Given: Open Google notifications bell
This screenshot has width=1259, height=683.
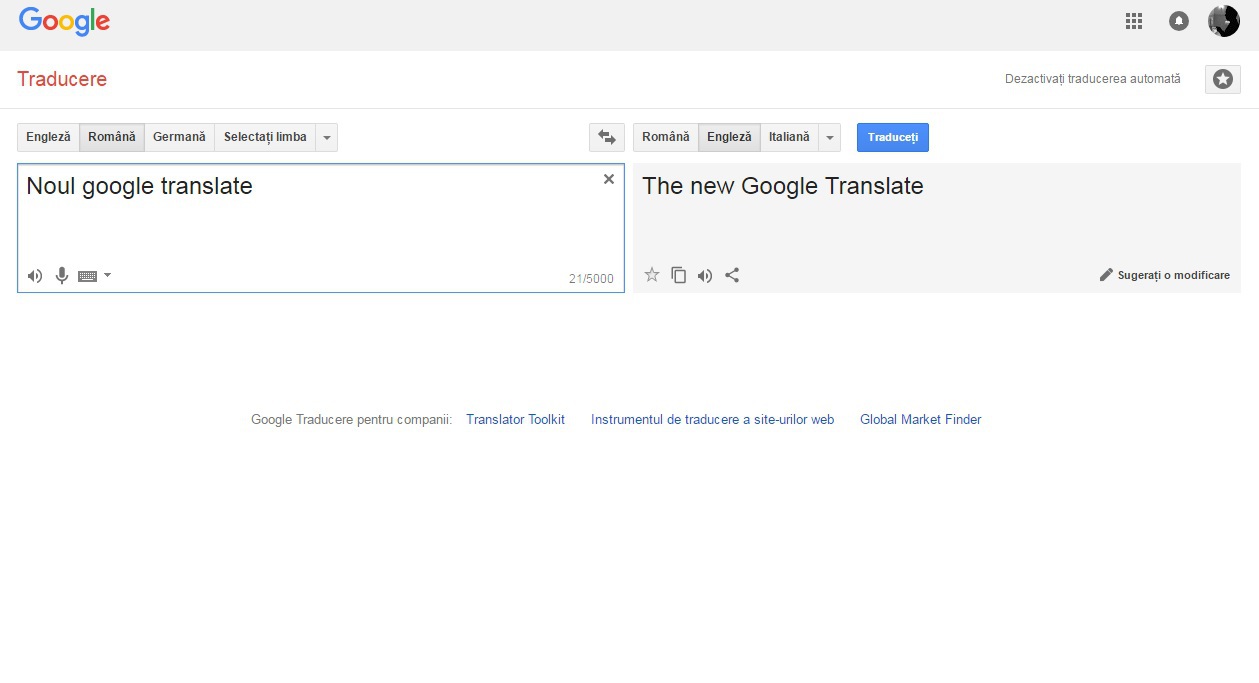Looking at the screenshot, I should pyautogui.click(x=1179, y=21).
